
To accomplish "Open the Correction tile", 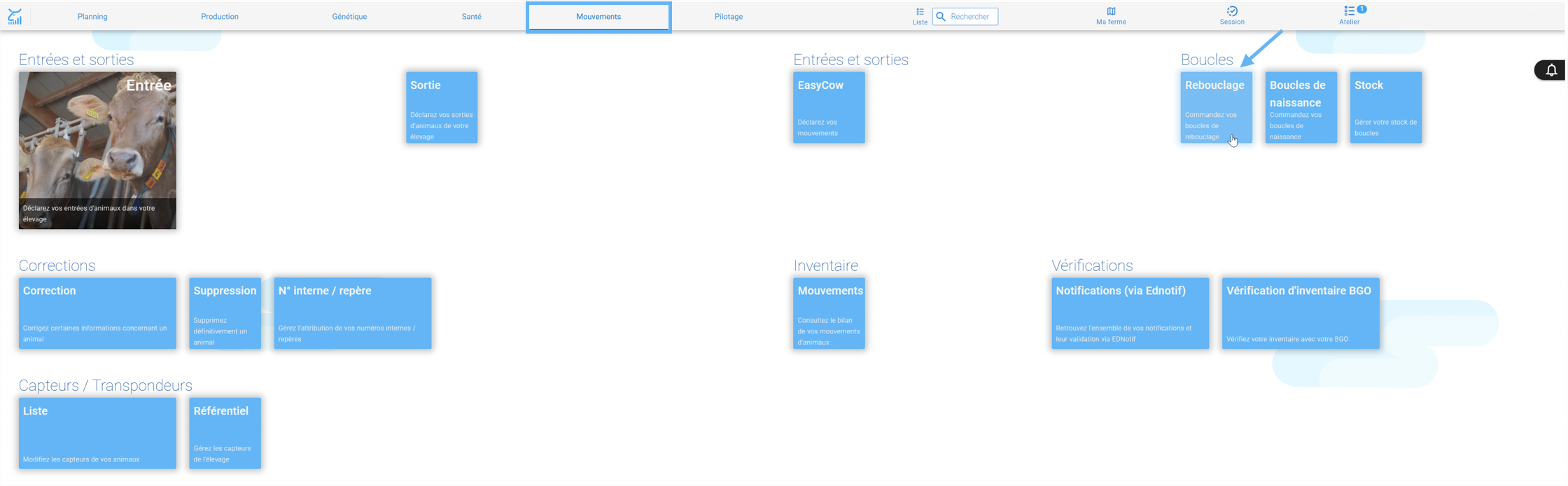I will (x=97, y=314).
